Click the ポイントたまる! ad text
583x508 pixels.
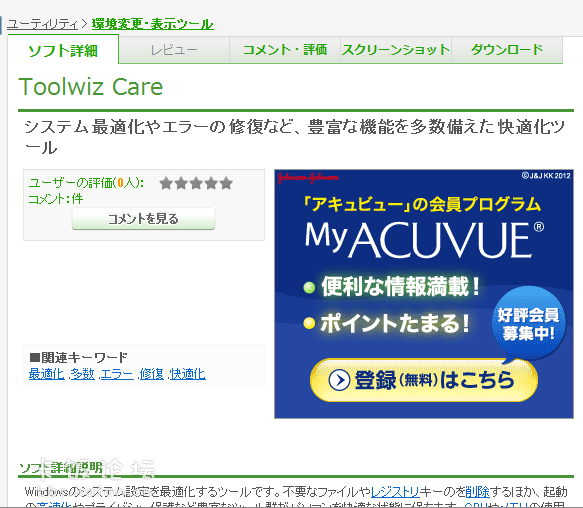(394, 323)
